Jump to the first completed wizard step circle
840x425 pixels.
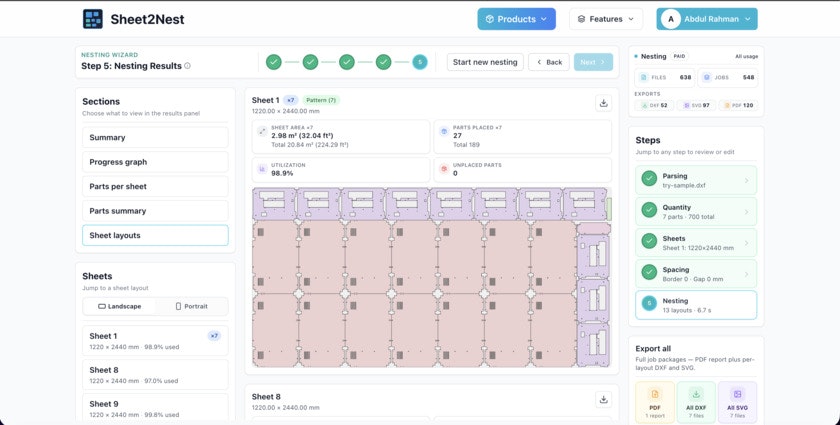274,62
